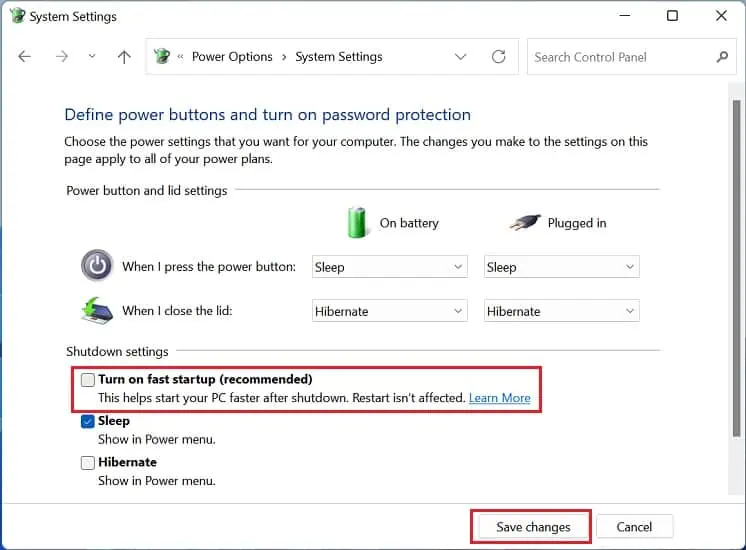Open the Learn More link
This screenshot has height=550, width=746.
(x=499, y=398)
